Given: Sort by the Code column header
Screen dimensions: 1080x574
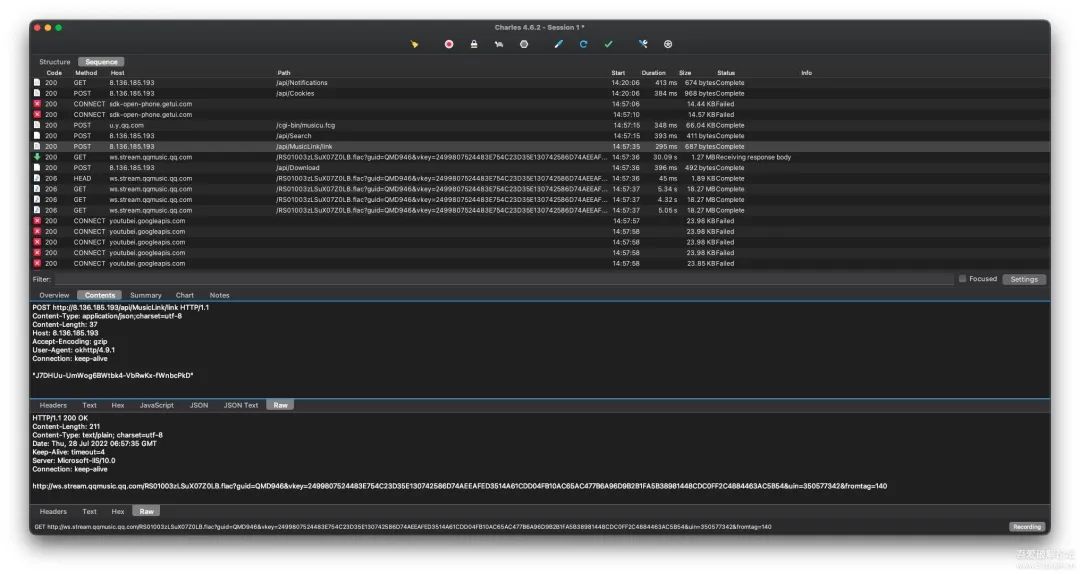Looking at the screenshot, I should pos(54,73).
